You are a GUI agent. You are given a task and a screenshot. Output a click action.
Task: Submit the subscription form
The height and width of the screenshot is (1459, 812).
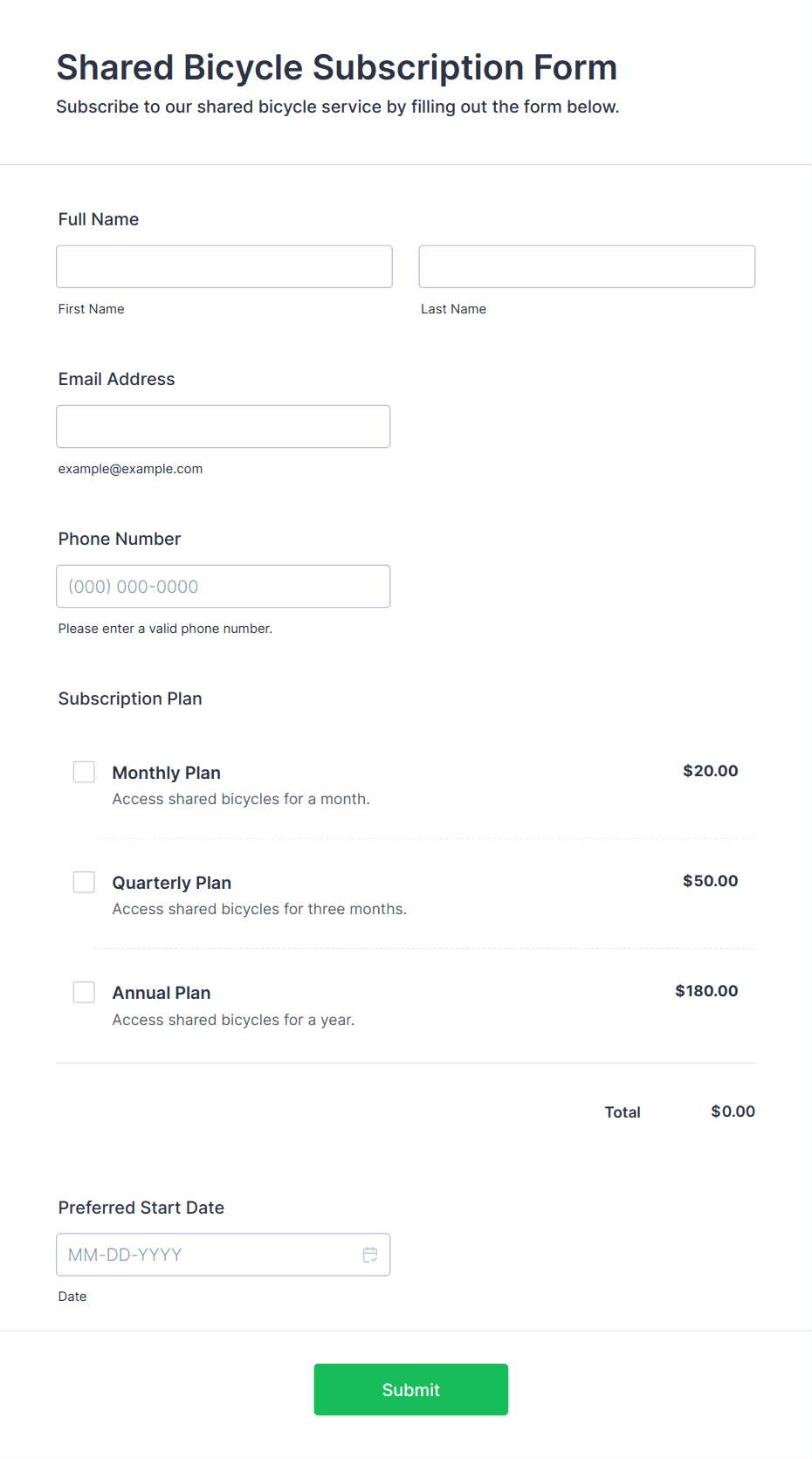pos(411,1389)
